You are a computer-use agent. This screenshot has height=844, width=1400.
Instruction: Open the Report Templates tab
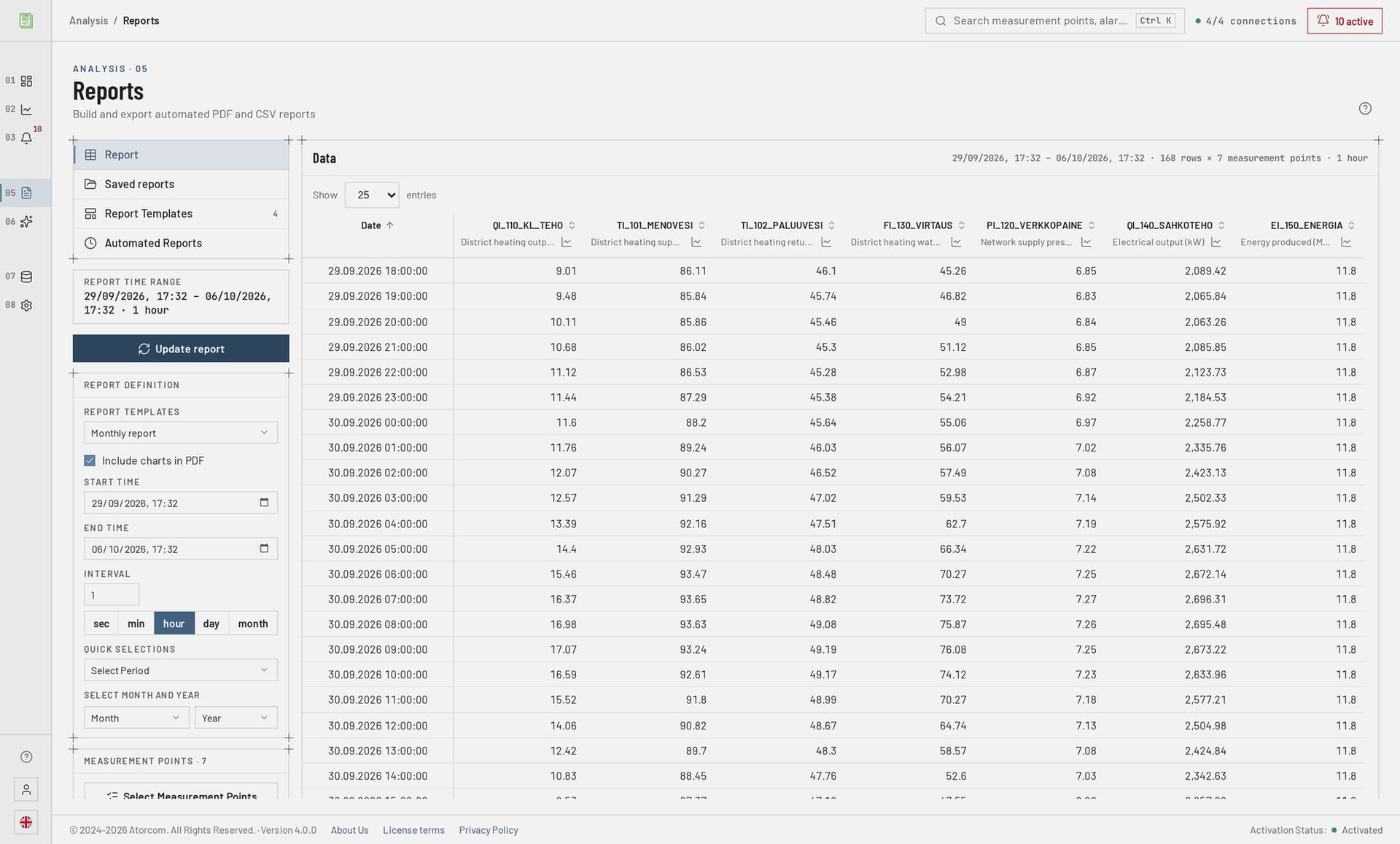(x=181, y=214)
